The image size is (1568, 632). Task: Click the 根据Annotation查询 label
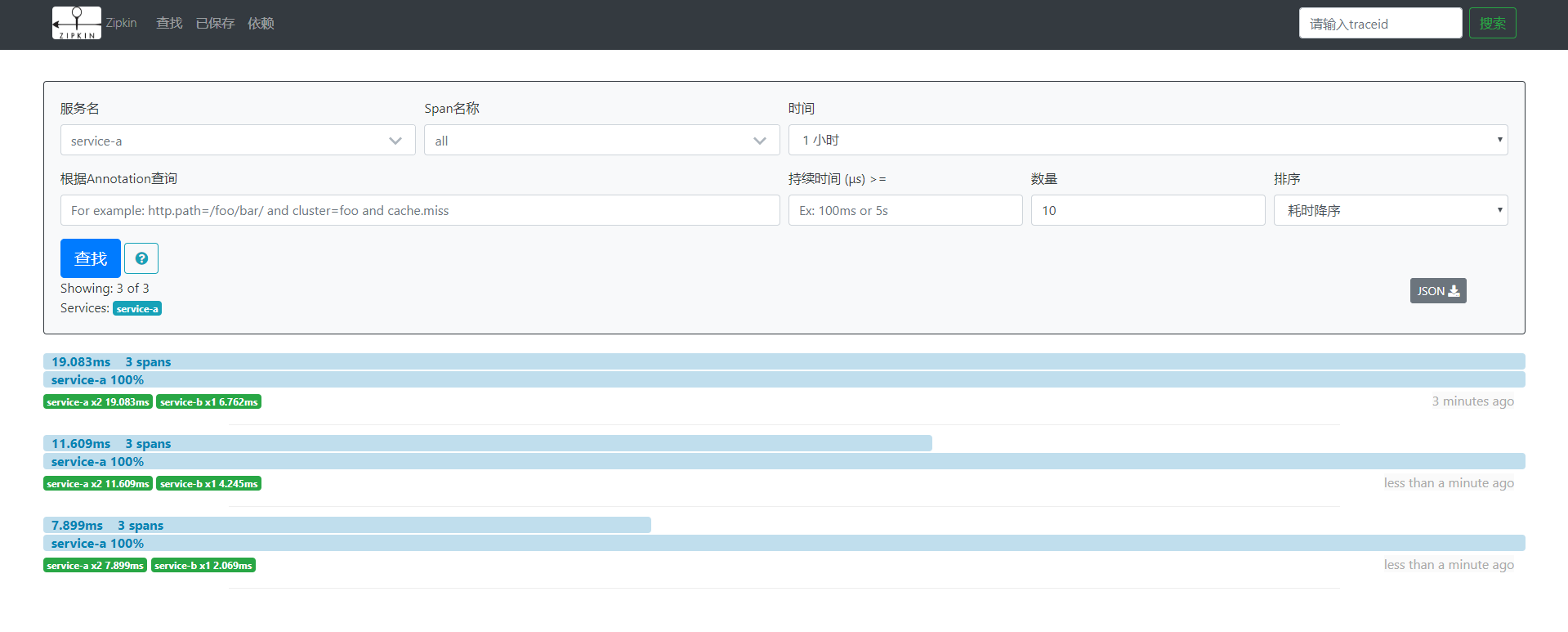click(x=118, y=178)
